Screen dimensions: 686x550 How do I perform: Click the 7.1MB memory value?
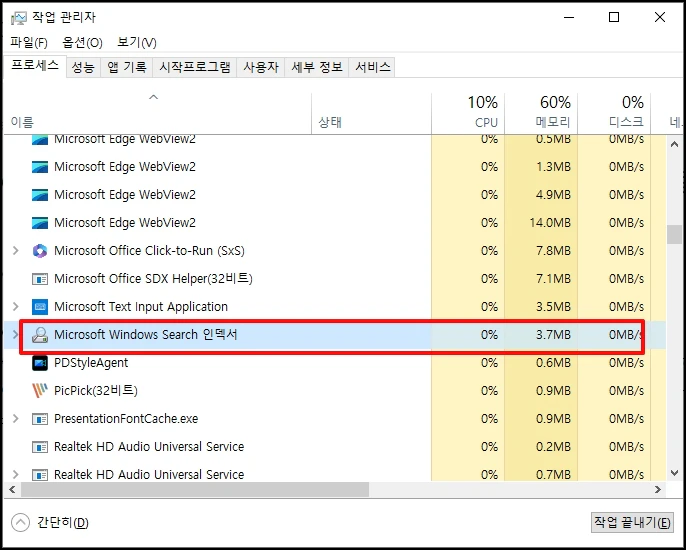click(553, 279)
